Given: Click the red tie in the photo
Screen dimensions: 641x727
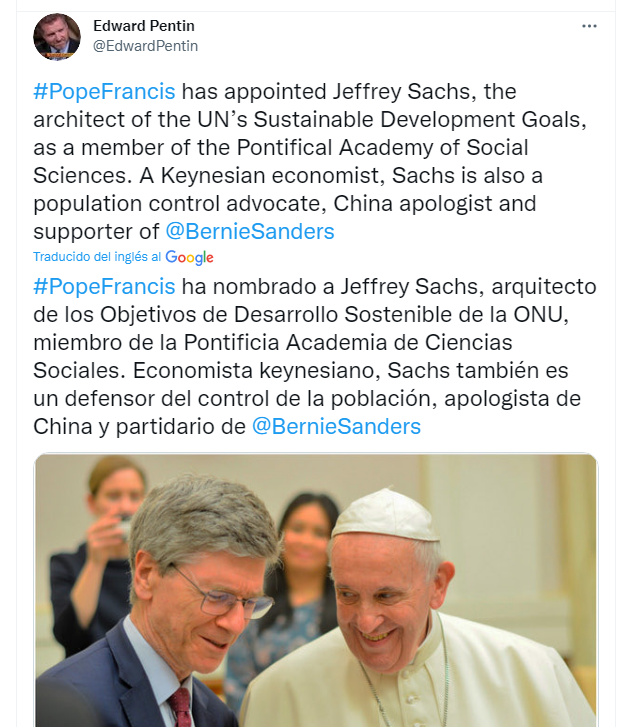Looking at the screenshot, I should coord(181,705).
